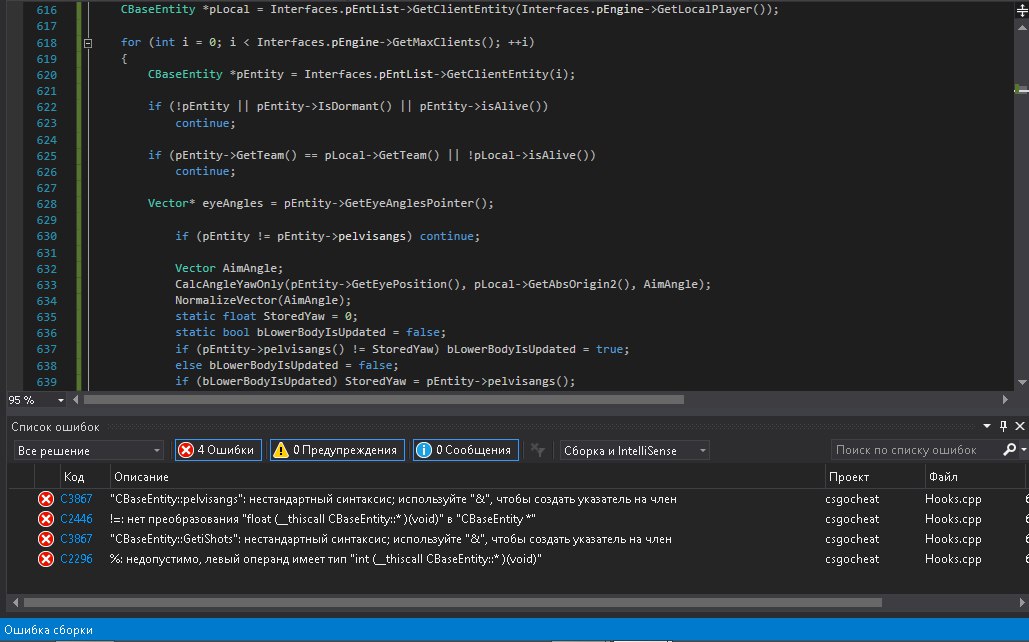Click the search magnifier icon in error list
The width and height of the screenshot is (1029, 642).
click(x=1009, y=450)
